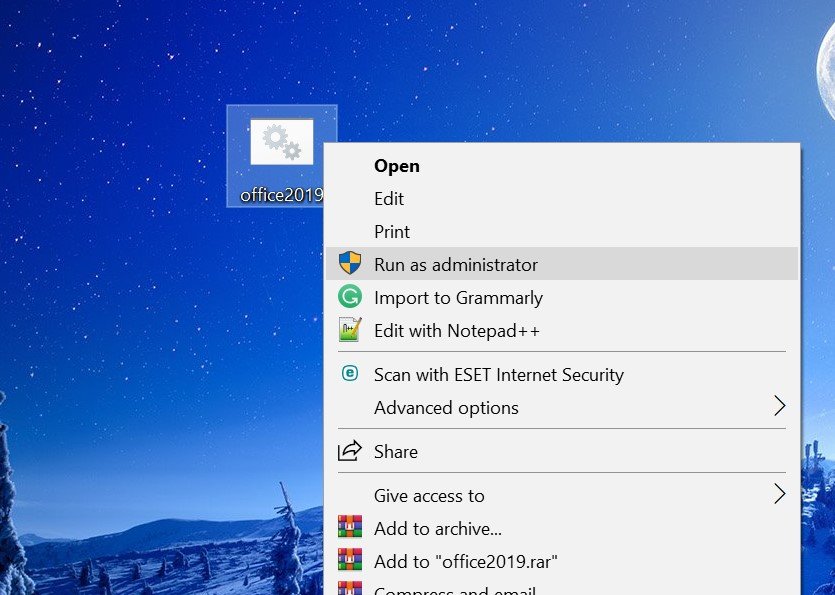Choose Edit from the context menu

pyautogui.click(x=562, y=199)
